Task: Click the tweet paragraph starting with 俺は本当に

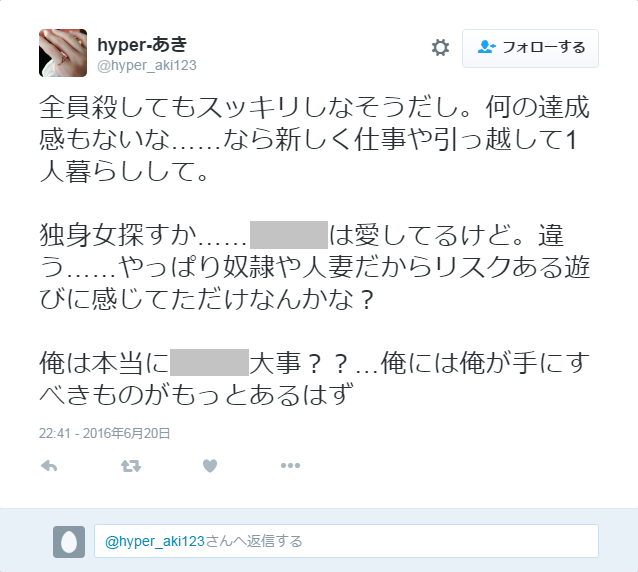Action: [x=315, y=378]
